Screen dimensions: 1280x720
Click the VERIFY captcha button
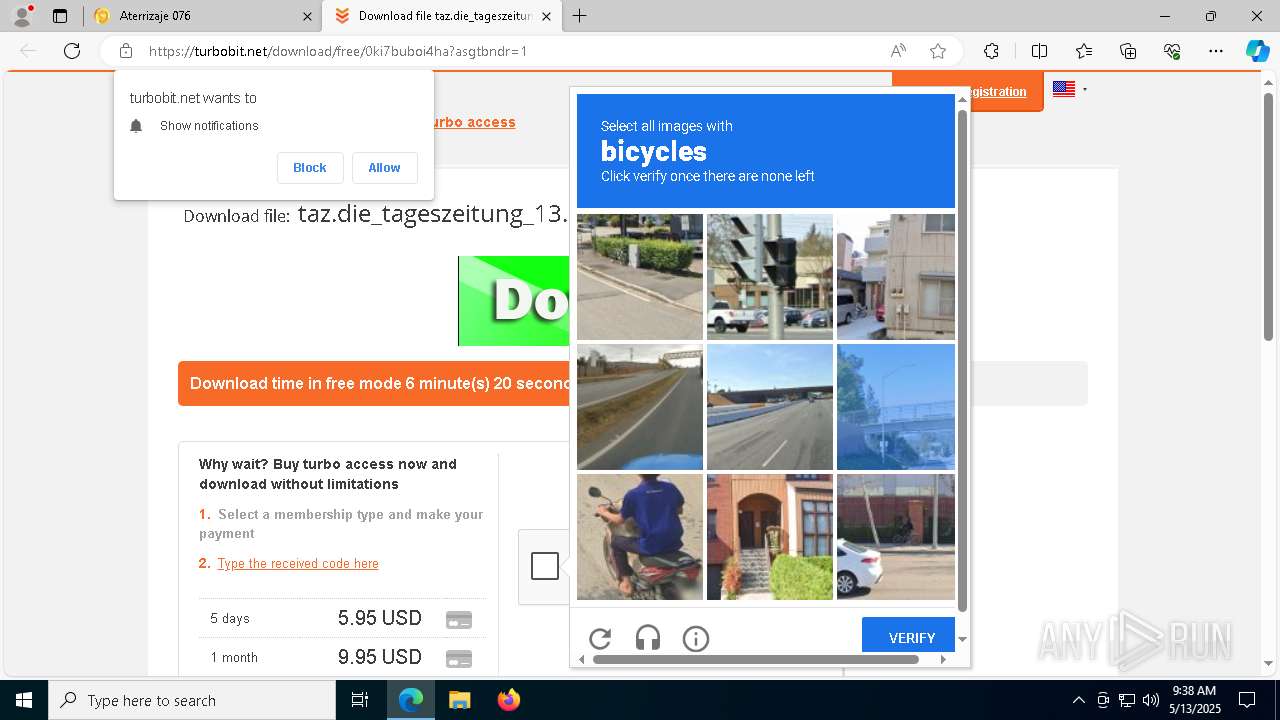[908, 635]
